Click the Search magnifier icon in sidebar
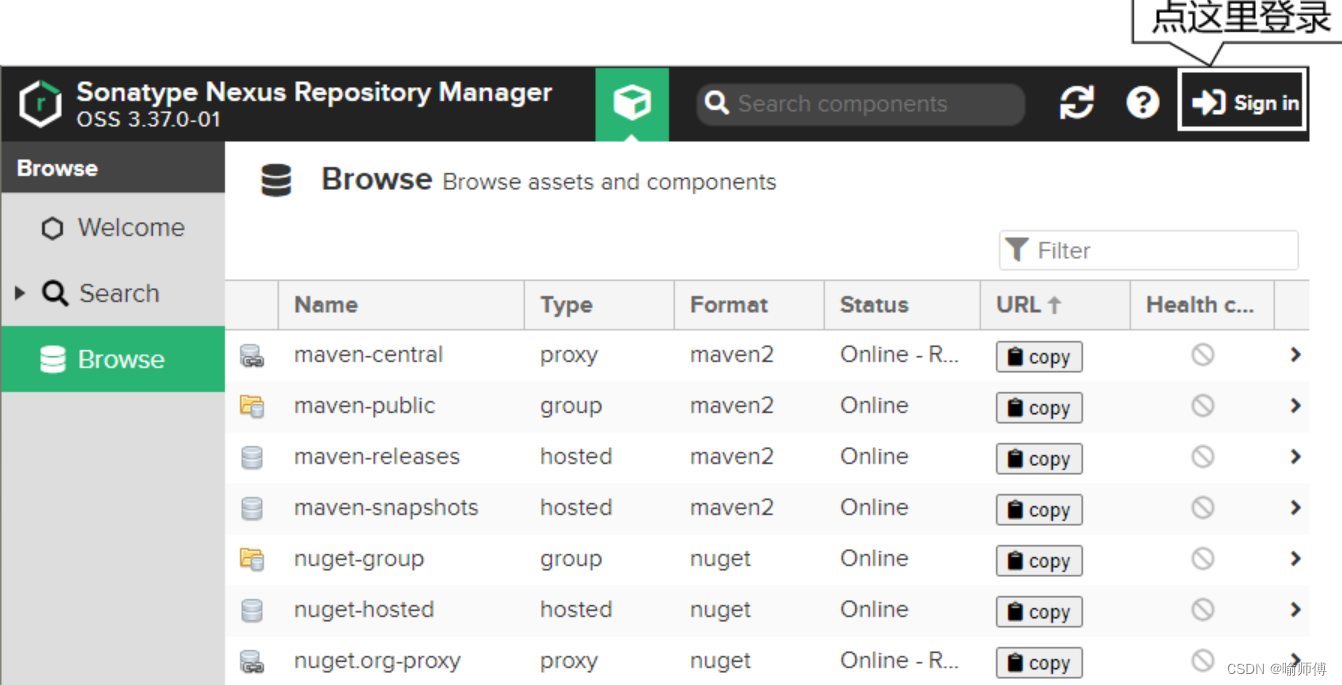Image resolution: width=1342 pixels, height=685 pixels. click(x=54, y=293)
